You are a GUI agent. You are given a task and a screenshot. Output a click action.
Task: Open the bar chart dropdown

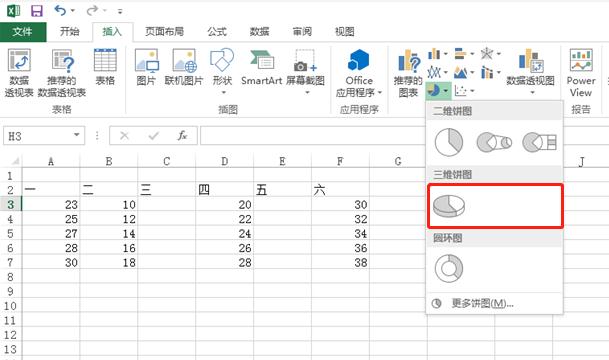(464, 54)
